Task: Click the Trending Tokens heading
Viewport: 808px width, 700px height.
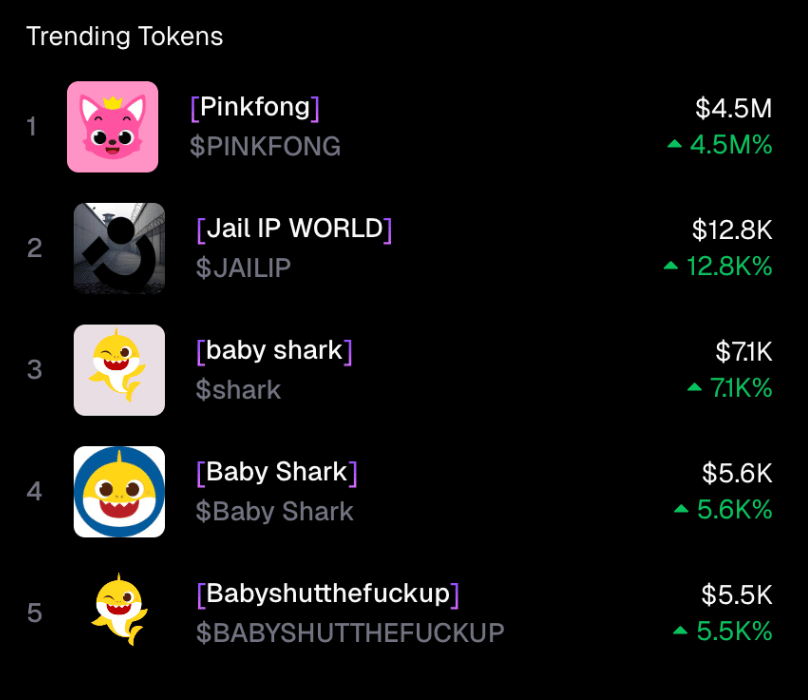Action: coord(125,37)
